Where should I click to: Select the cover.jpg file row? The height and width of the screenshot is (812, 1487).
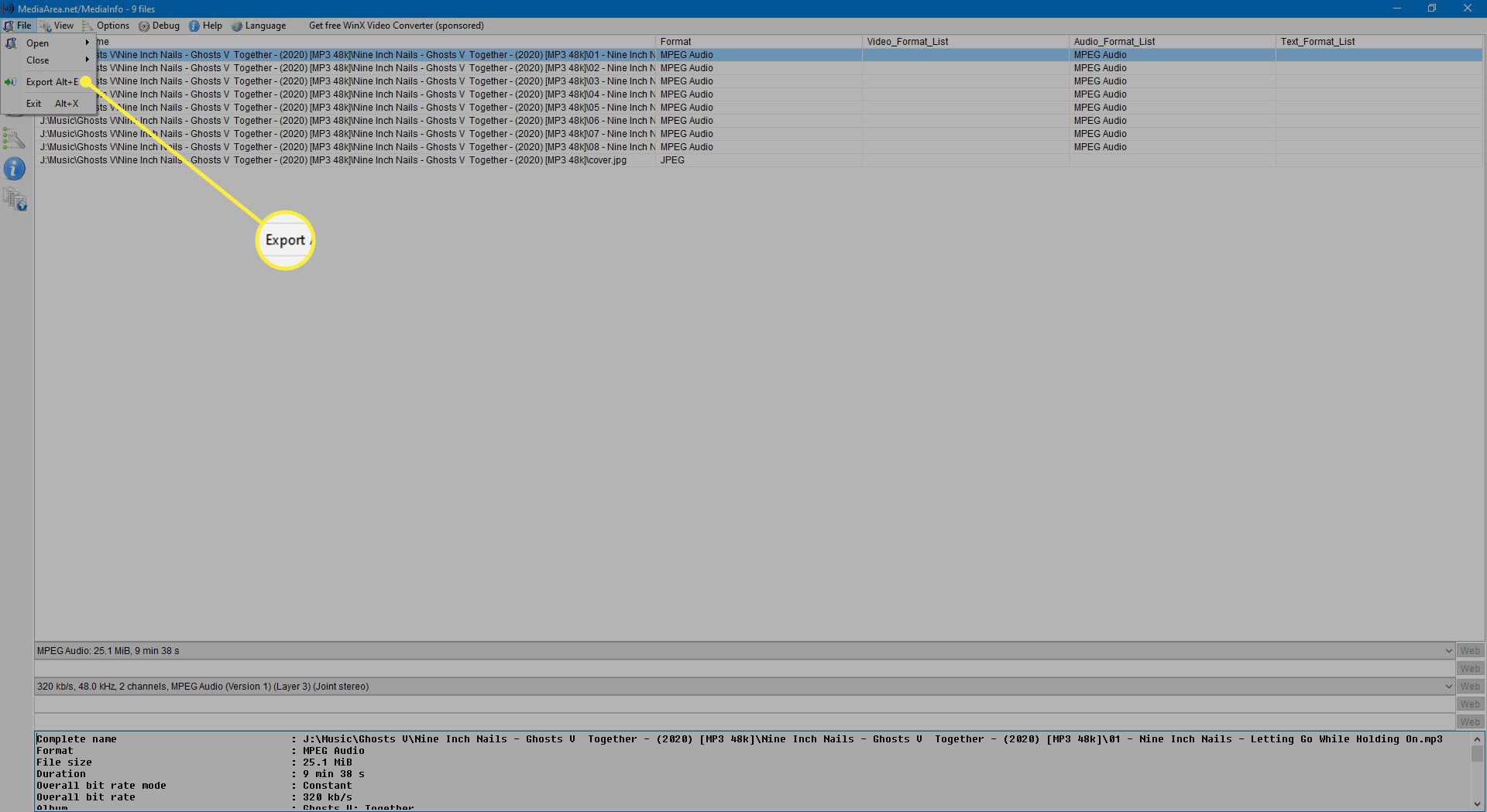(758, 160)
